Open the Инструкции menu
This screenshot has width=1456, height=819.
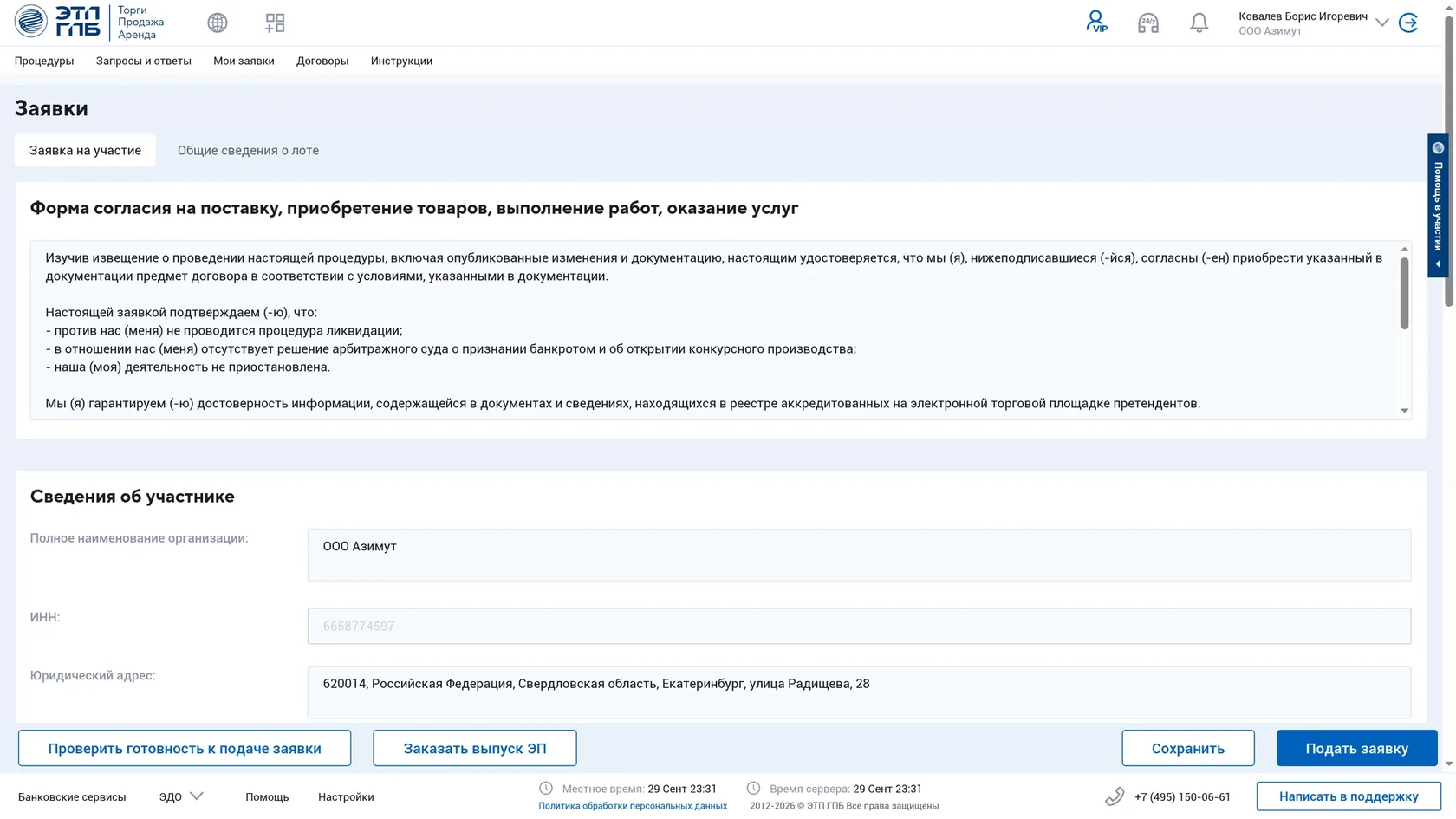point(401,61)
